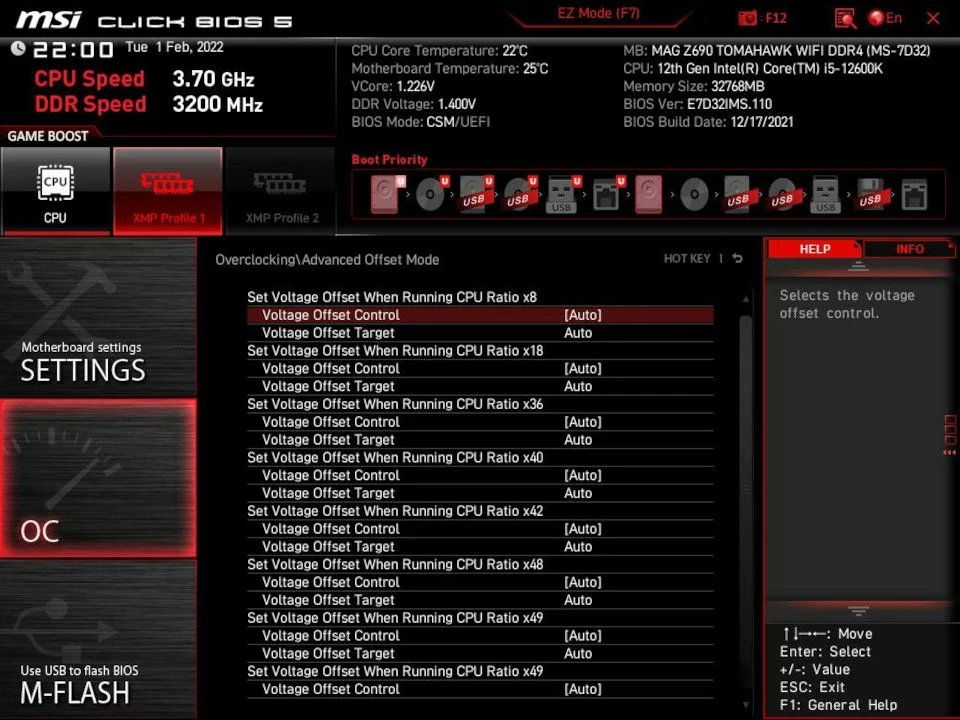960x720 pixels.
Task: Click the help panel bottom handle
Action: point(858,610)
